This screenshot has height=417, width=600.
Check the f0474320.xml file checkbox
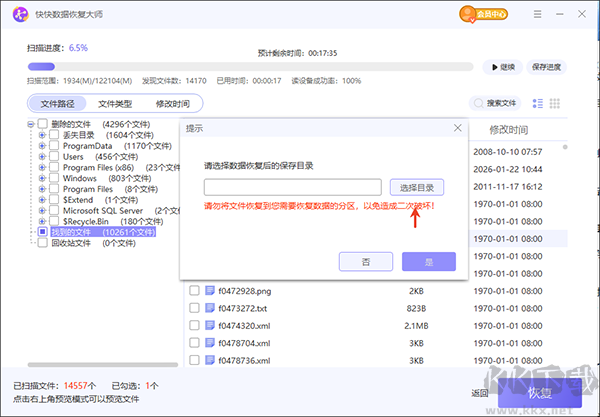click(194, 326)
